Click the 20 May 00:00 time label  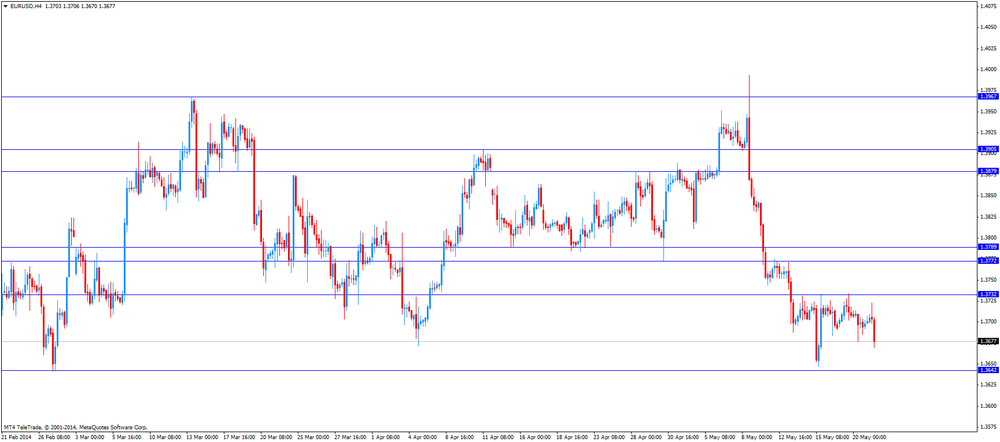pos(871,438)
